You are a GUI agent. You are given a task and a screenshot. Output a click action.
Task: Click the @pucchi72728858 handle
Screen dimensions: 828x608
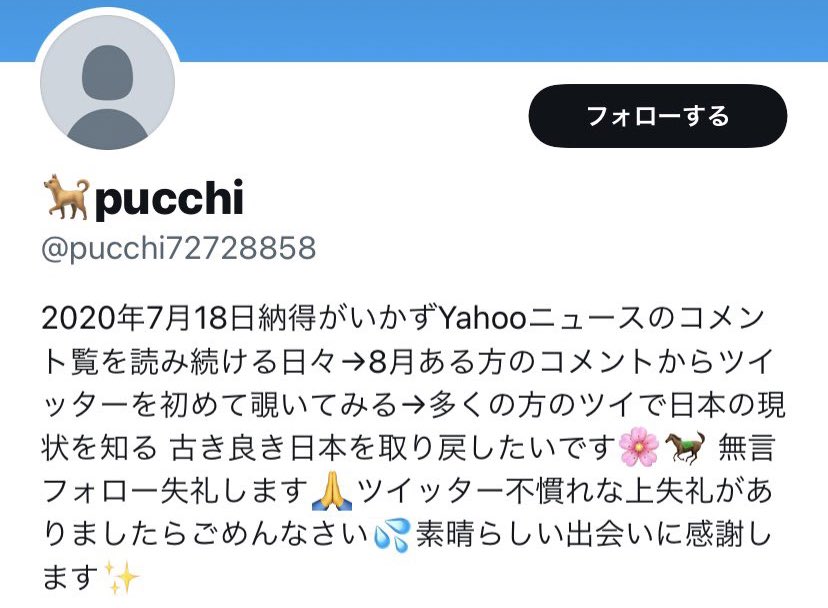coord(178,248)
